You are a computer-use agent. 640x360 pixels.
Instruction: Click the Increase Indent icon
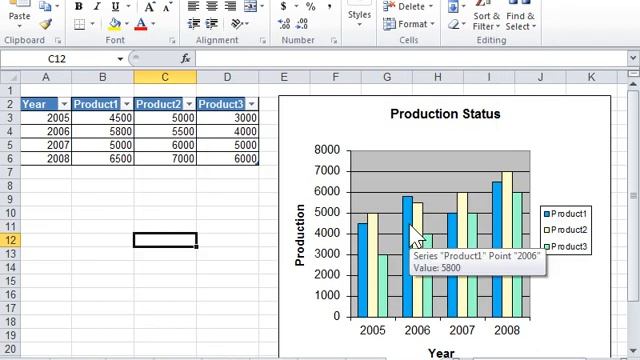click(211, 24)
